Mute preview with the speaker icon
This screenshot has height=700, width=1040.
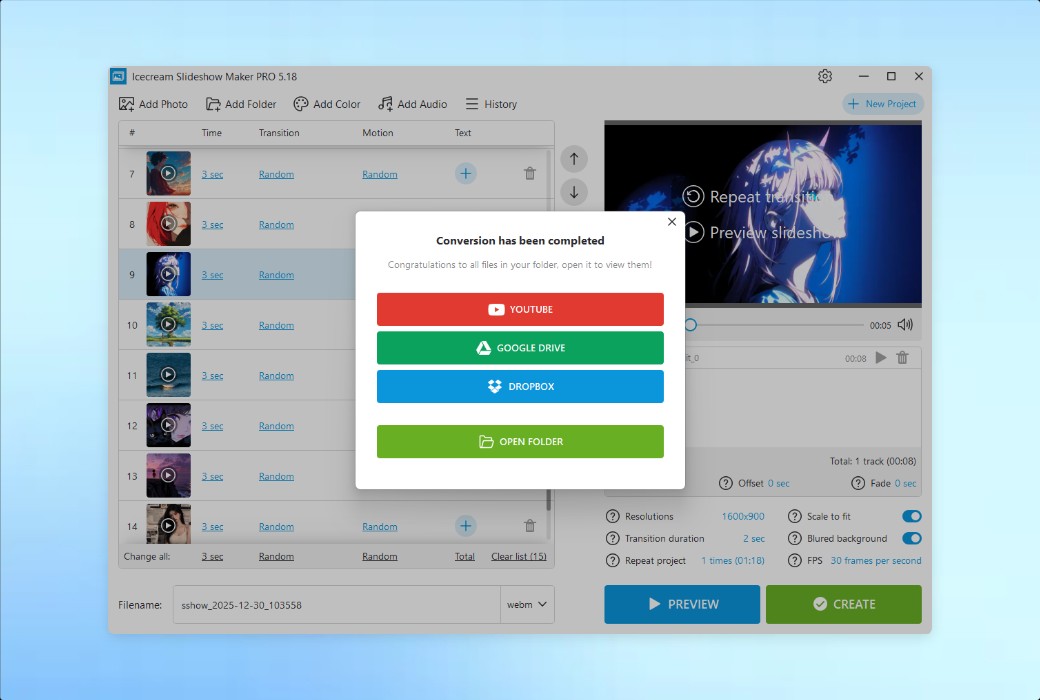click(x=907, y=324)
